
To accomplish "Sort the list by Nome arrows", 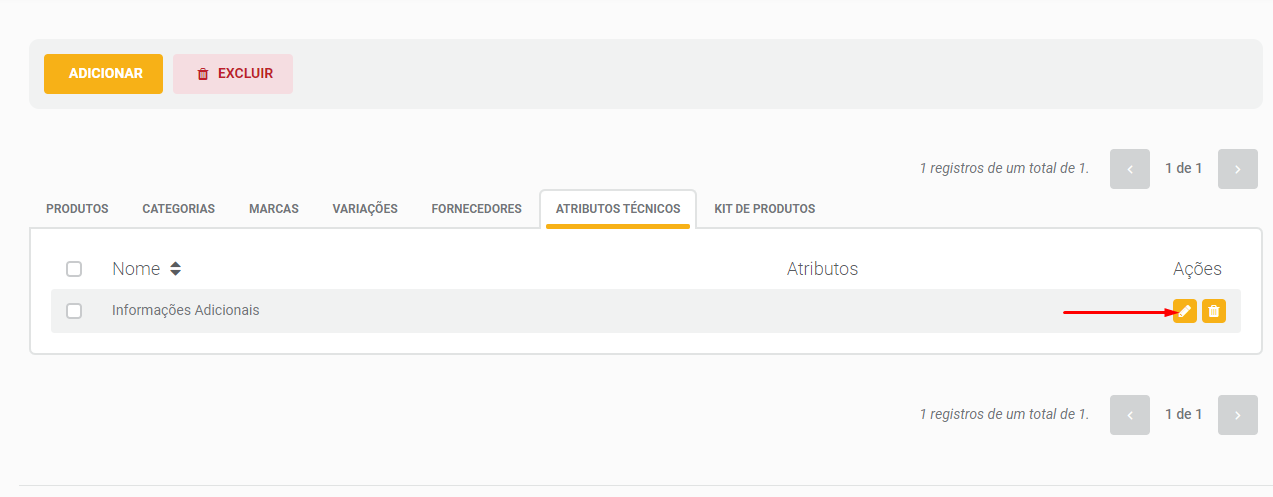I will tap(176, 269).
